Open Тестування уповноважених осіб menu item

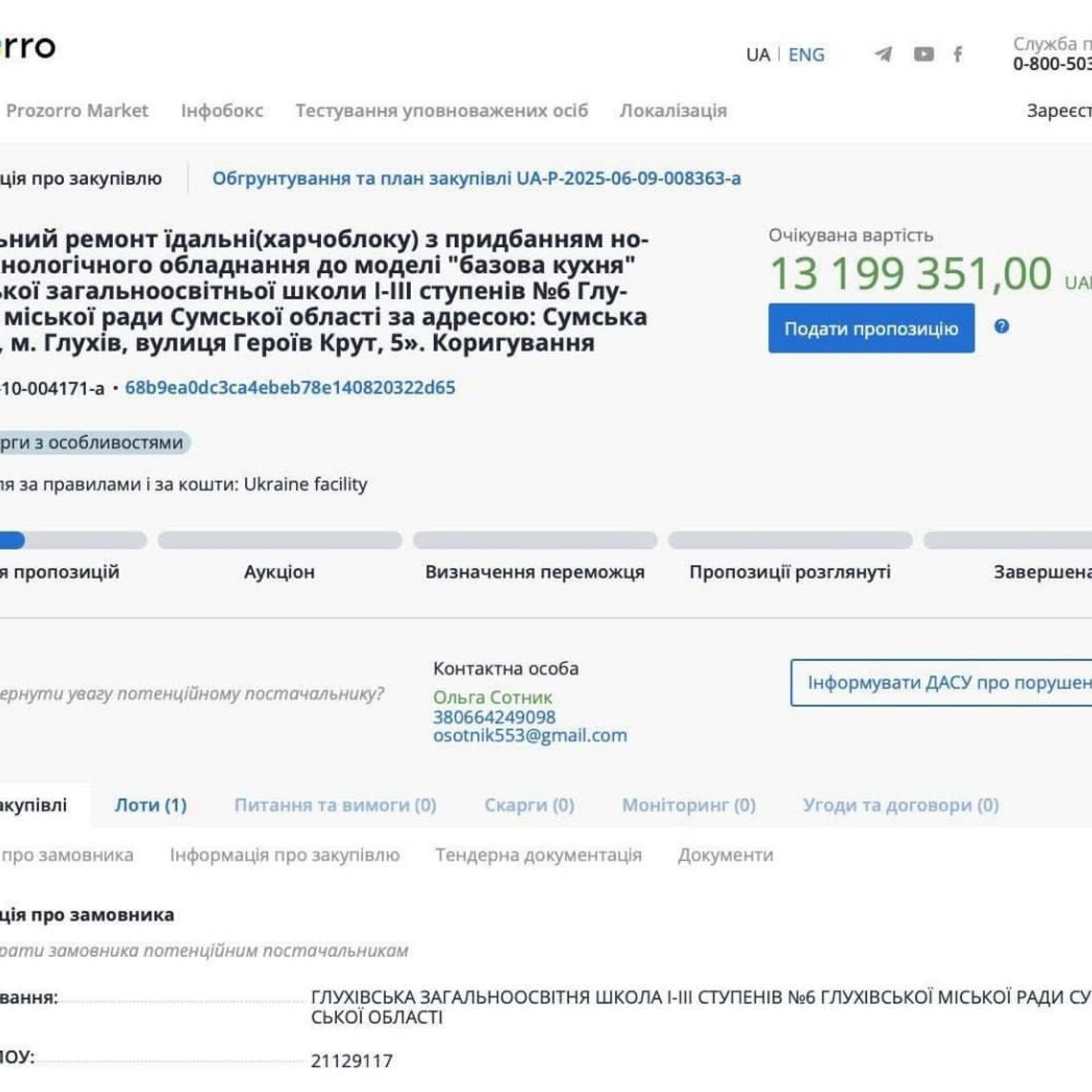coord(441,110)
